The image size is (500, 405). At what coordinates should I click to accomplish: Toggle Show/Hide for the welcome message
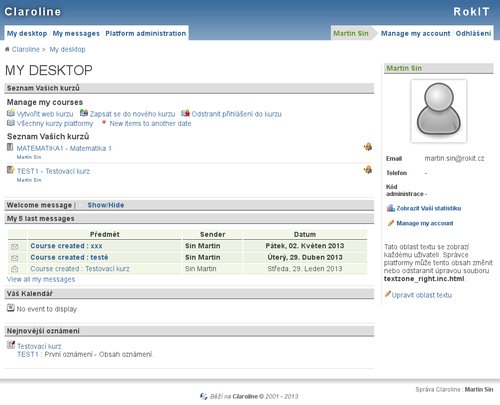(106, 205)
